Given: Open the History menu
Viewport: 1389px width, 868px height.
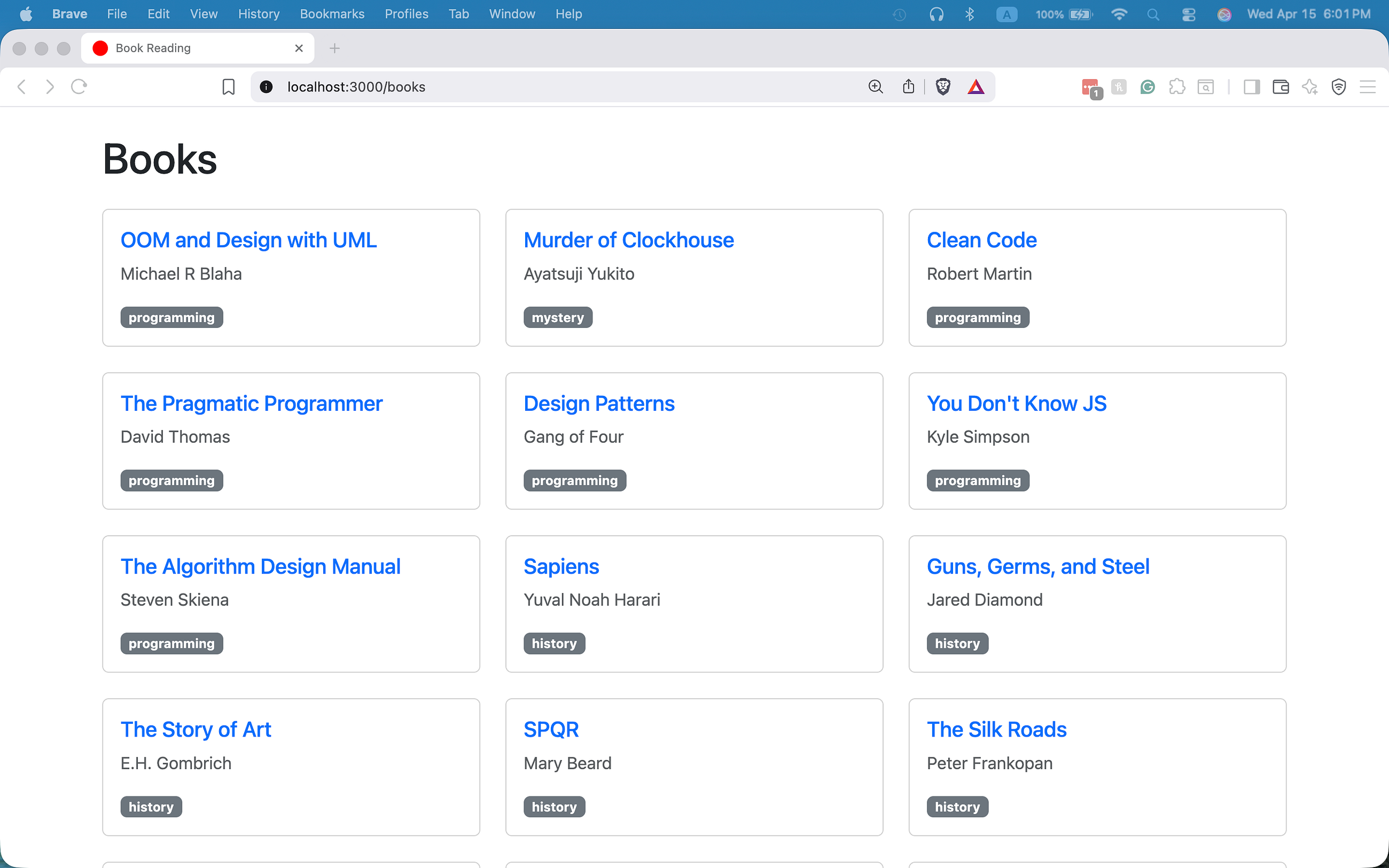Looking at the screenshot, I should 259,14.
